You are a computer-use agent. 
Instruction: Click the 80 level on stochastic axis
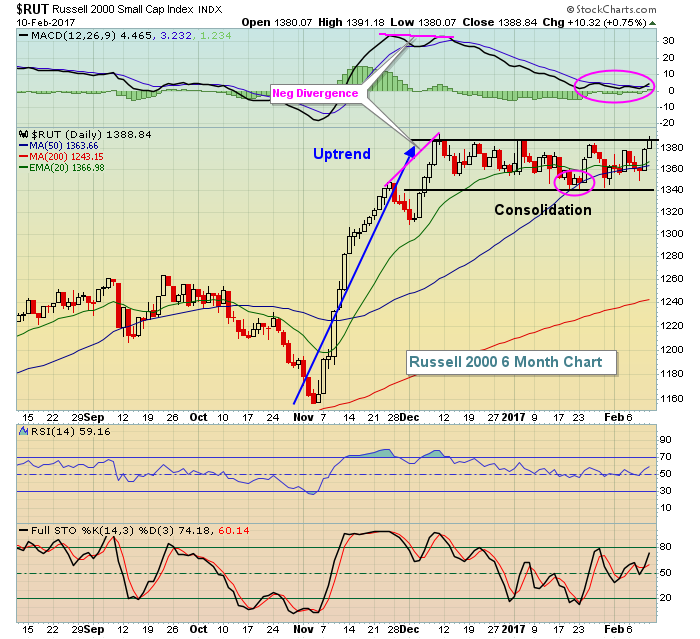point(666,547)
